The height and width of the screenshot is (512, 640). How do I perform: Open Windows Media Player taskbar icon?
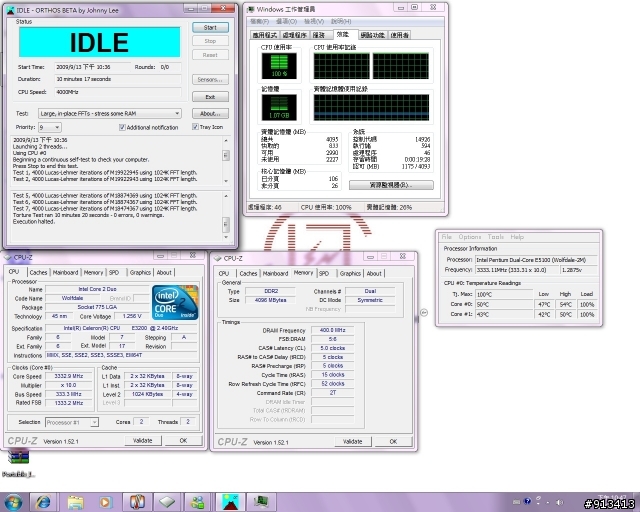click(105, 502)
